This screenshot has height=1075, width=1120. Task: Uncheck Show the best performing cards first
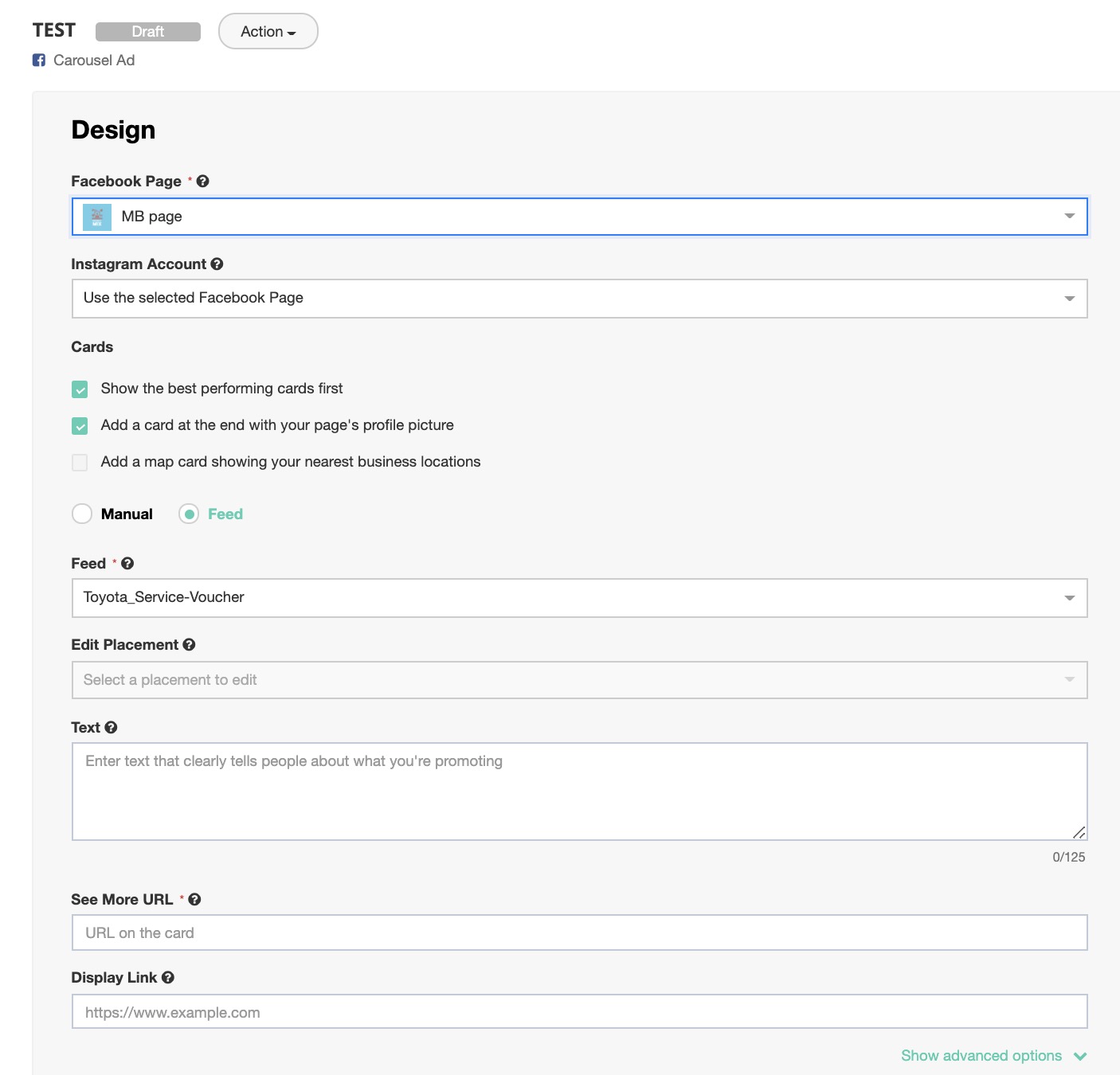point(80,389)
